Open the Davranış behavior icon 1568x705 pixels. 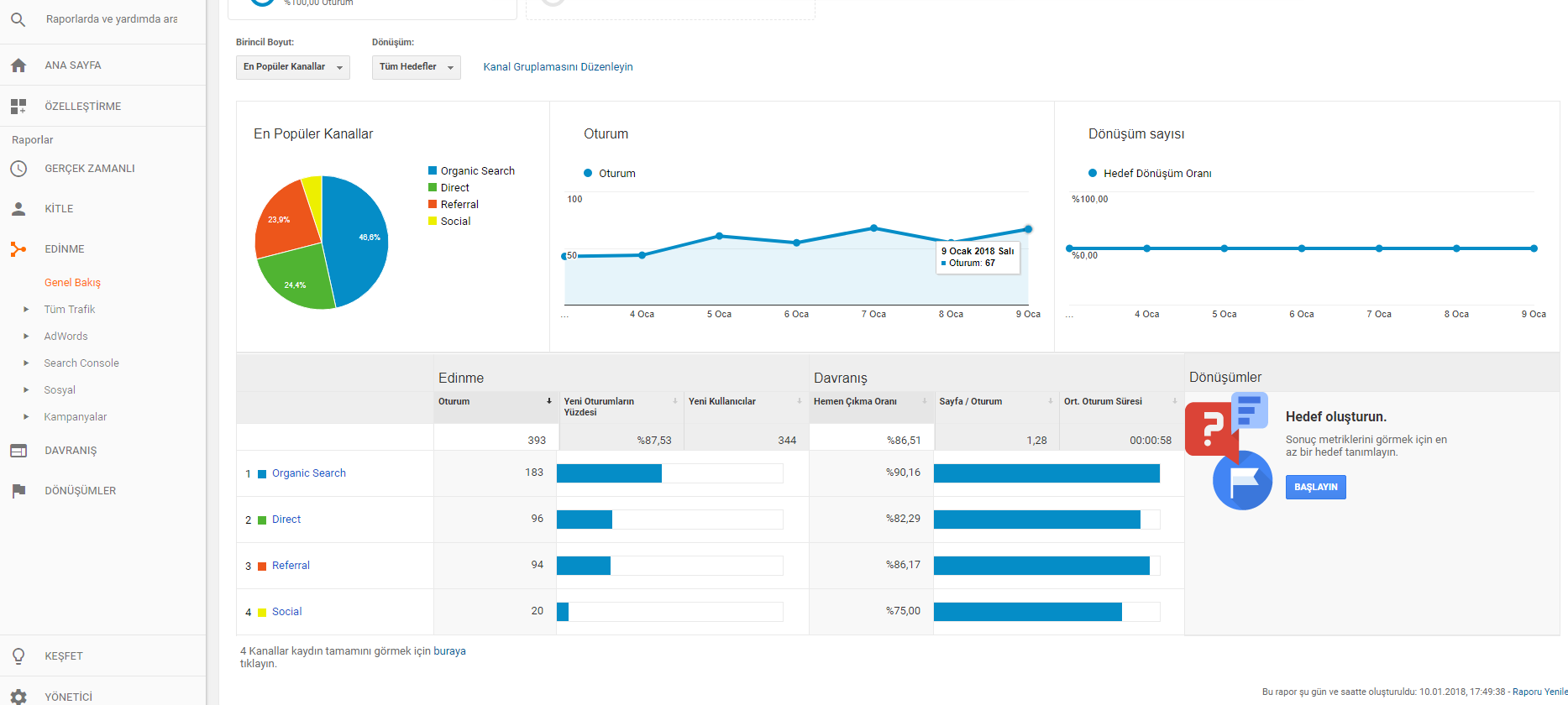(x=18, y=451)
